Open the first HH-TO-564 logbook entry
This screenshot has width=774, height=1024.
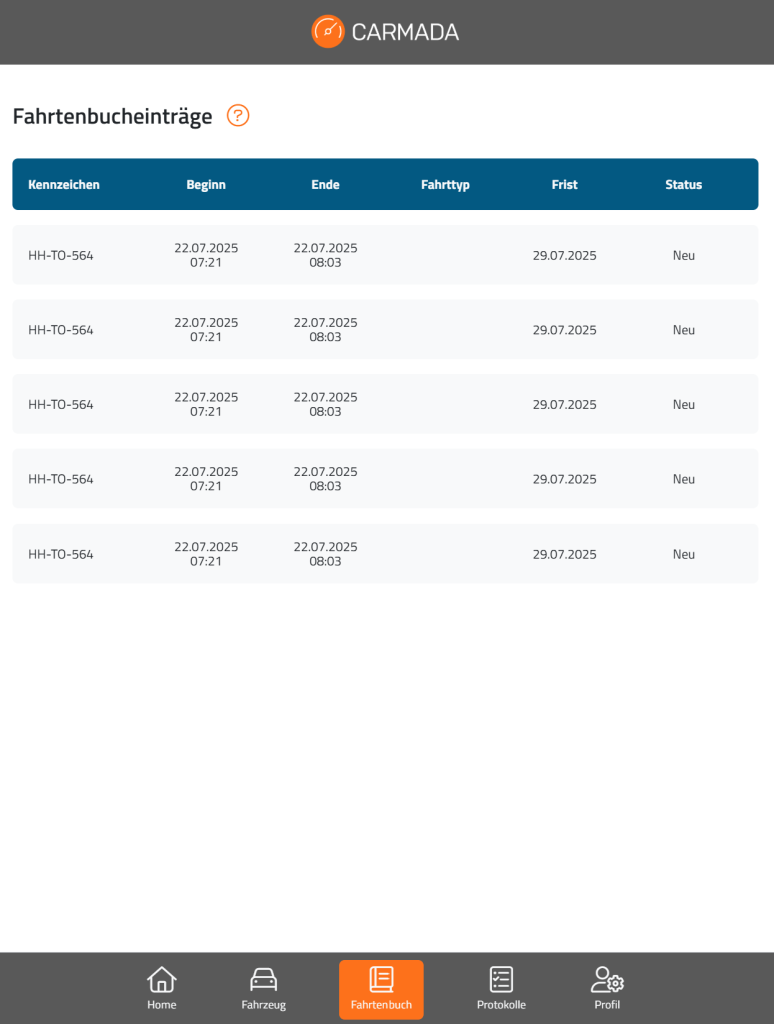point(385,255)
